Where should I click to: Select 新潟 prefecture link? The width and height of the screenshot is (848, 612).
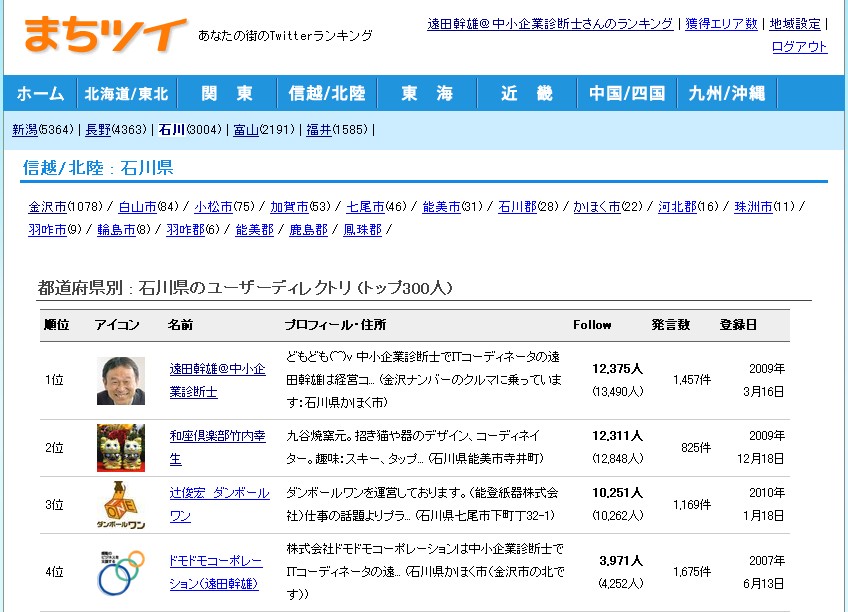click(x=25, y=130)
